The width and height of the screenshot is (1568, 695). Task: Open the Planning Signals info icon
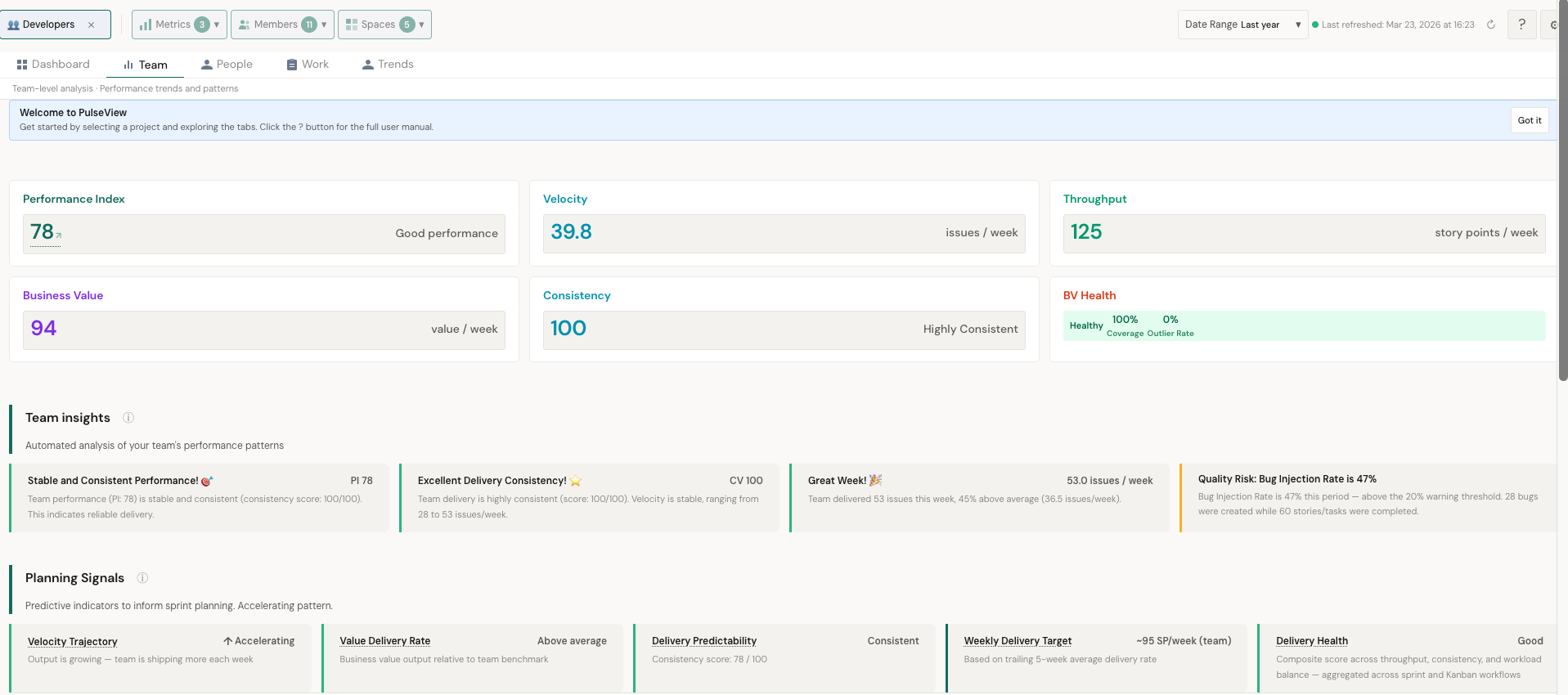pyautogui.click(x=142, y=578)
